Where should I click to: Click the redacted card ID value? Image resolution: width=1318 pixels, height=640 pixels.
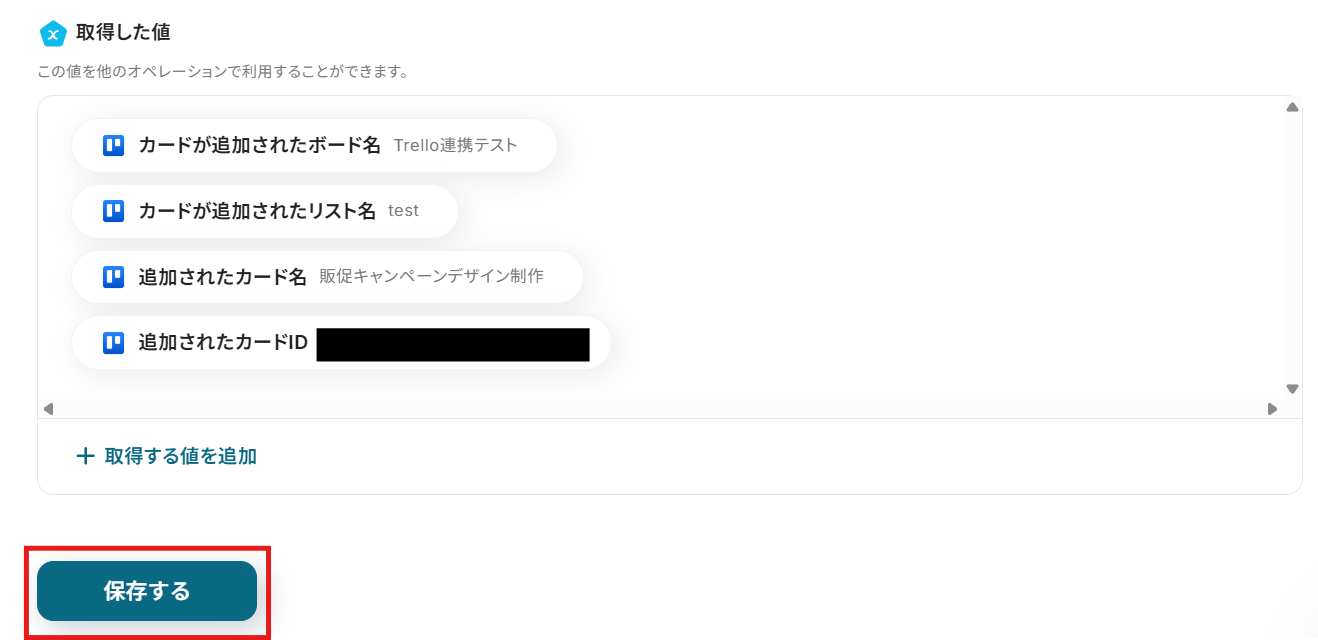[x=453, y=344]
